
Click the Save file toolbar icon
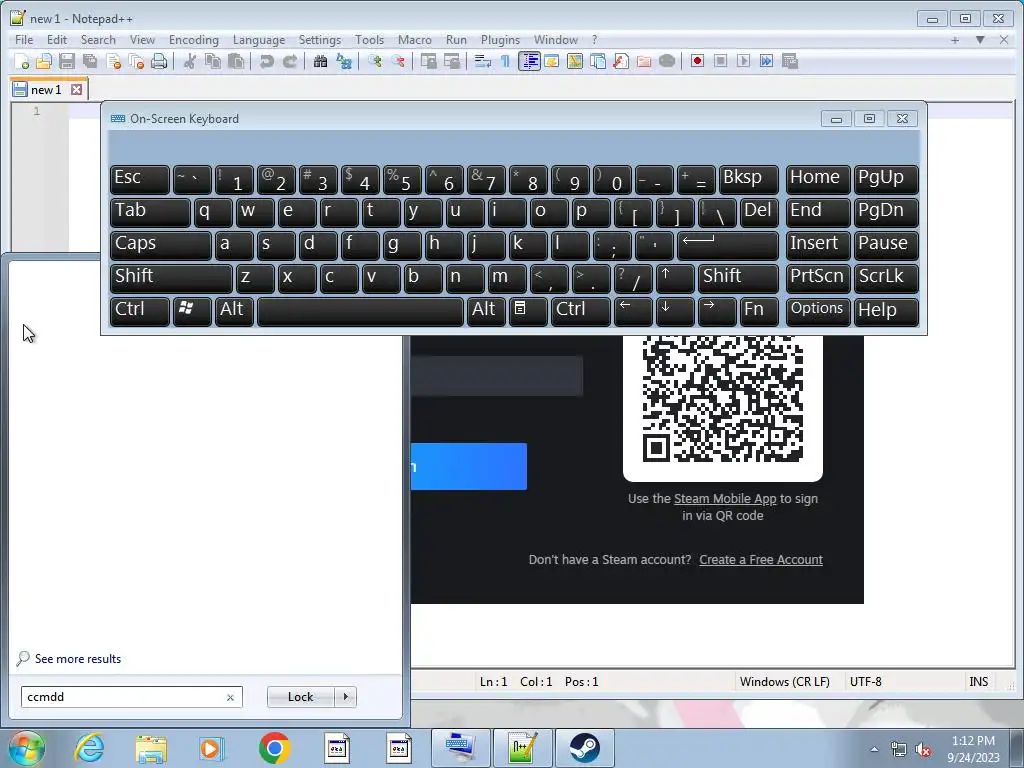67,61
